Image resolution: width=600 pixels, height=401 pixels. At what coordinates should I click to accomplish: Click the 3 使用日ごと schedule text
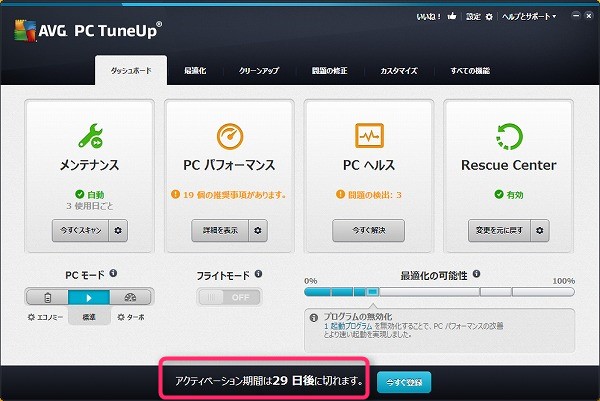coord(90,206)
